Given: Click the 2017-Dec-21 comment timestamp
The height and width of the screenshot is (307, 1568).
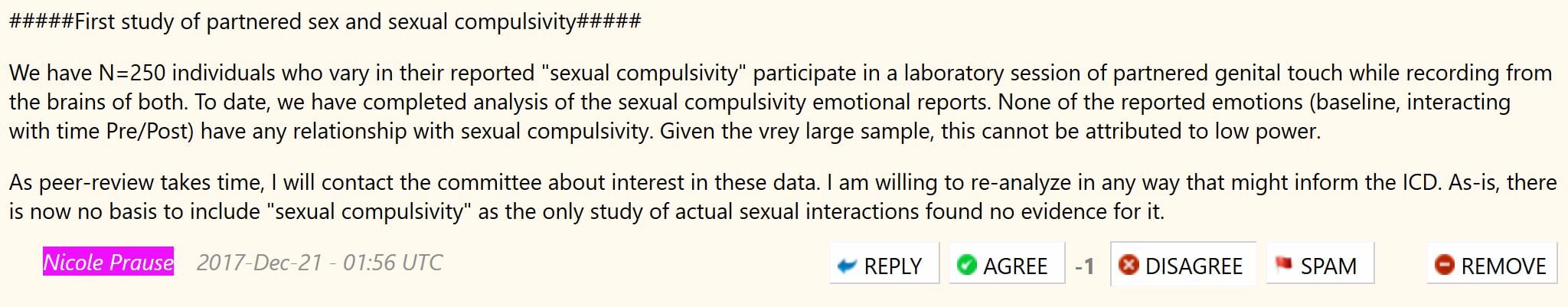Looking at the screenshot, I should pos(260,263).
